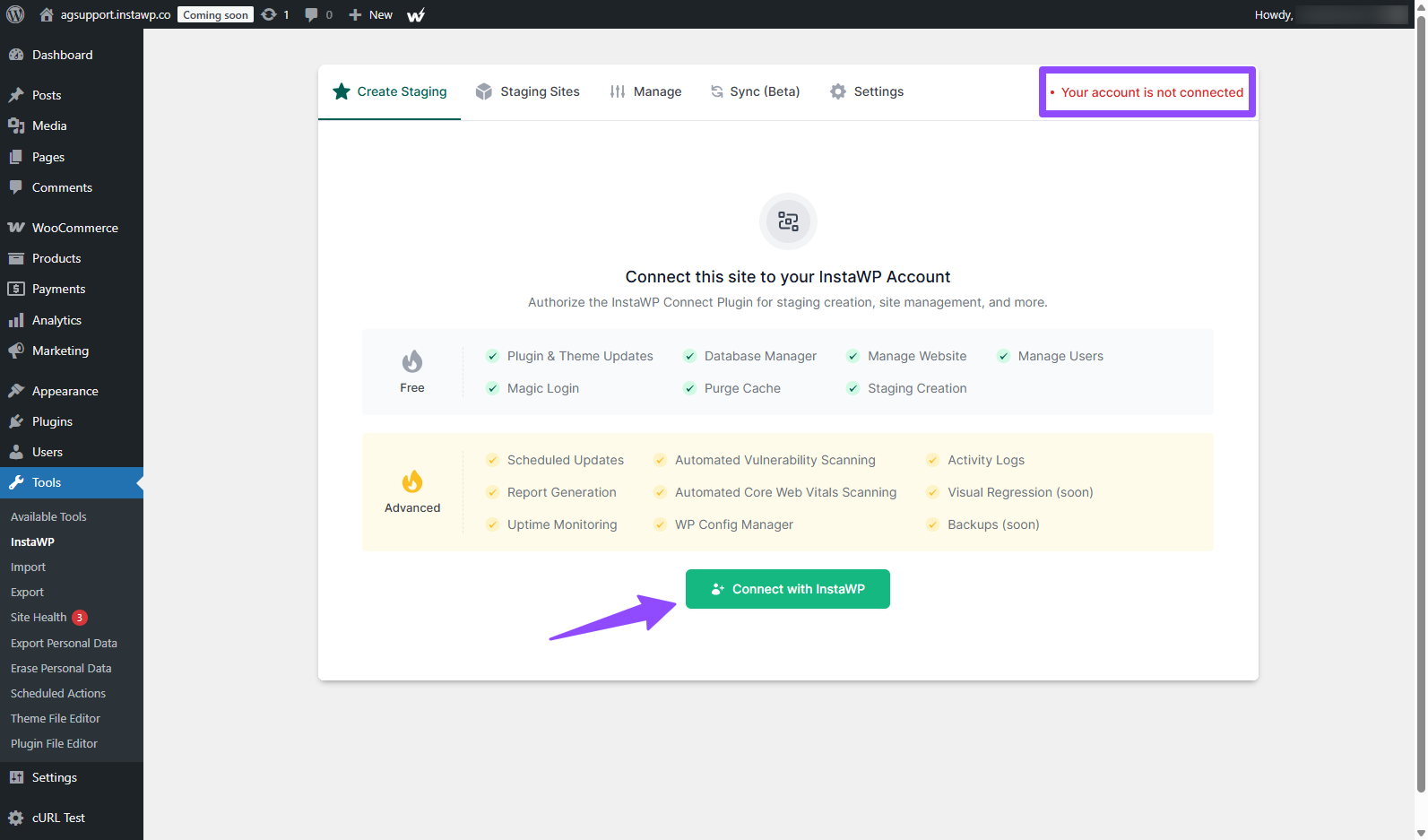Switch to InstaWP Settings tab
Viewport: 1428px width, 840px height.
tap(866, 91)
